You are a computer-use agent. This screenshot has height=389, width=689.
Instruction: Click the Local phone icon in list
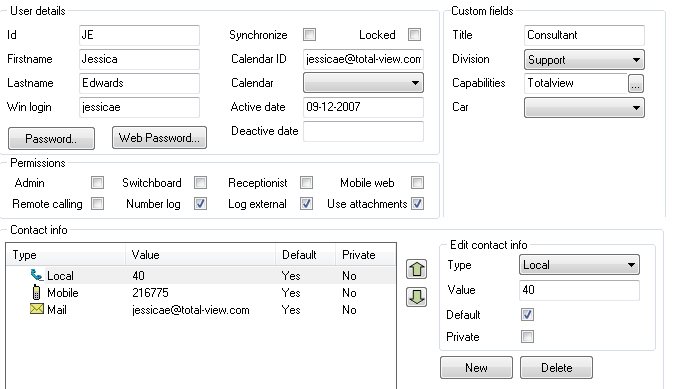point(36,275)
